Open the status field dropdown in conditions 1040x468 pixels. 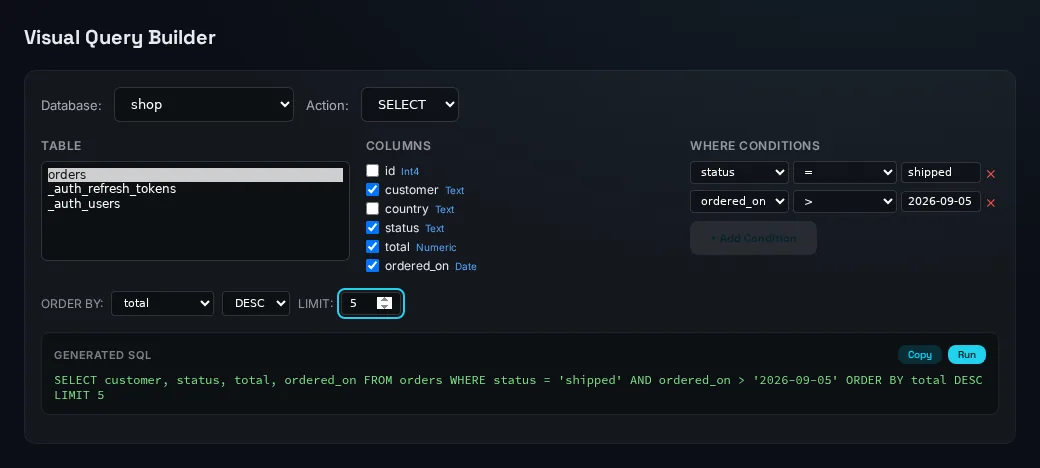pyautogui.click(x=740, y=172)
